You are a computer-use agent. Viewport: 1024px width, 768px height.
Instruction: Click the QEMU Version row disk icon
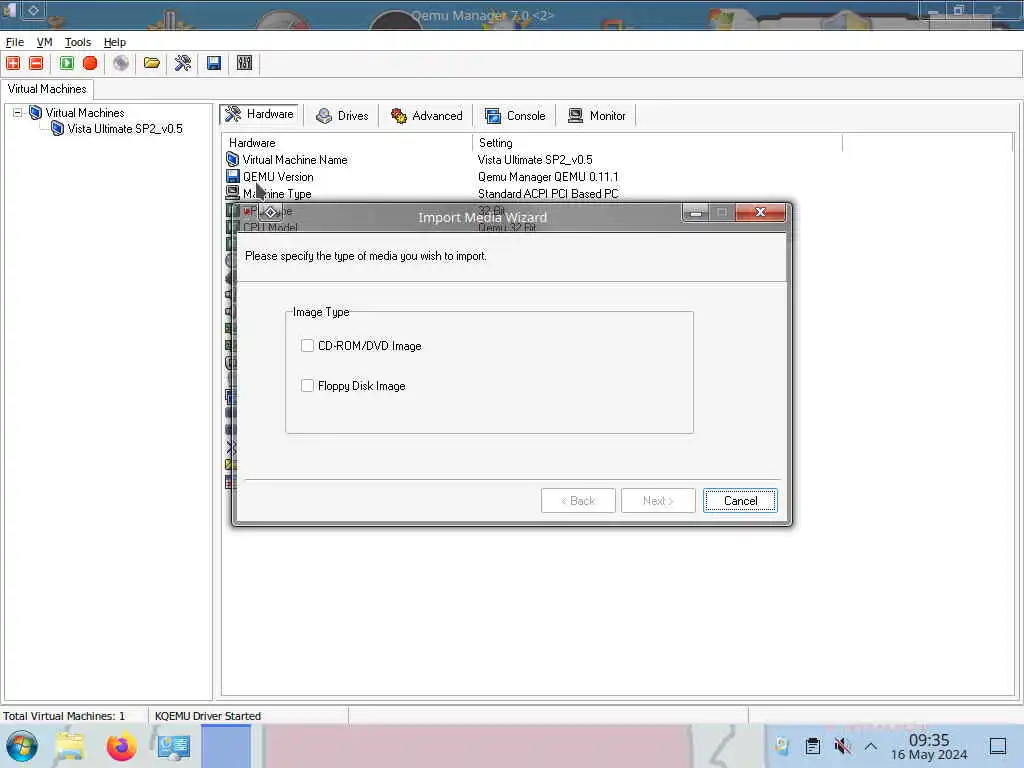(232, 176)
